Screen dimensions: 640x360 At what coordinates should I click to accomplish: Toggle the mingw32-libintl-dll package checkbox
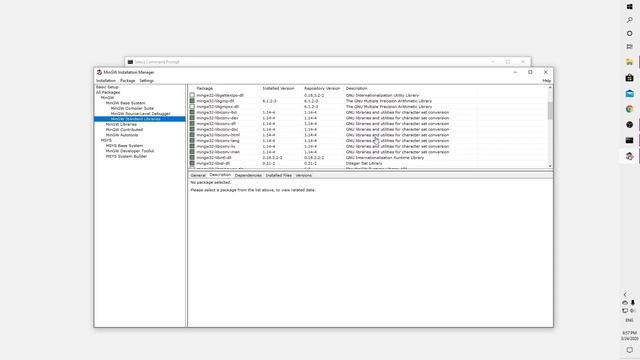(192, 158)
